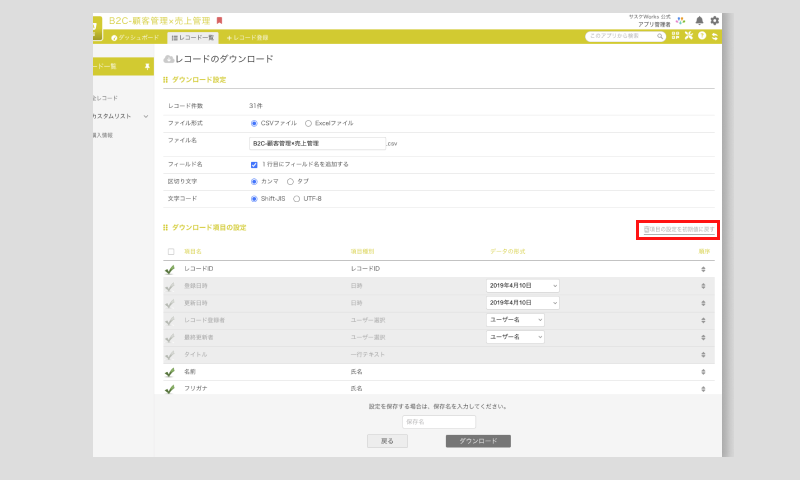Open date format dropdown for 更新日時
The height and width of the screenshot is (480, 800).
(522, 302)
